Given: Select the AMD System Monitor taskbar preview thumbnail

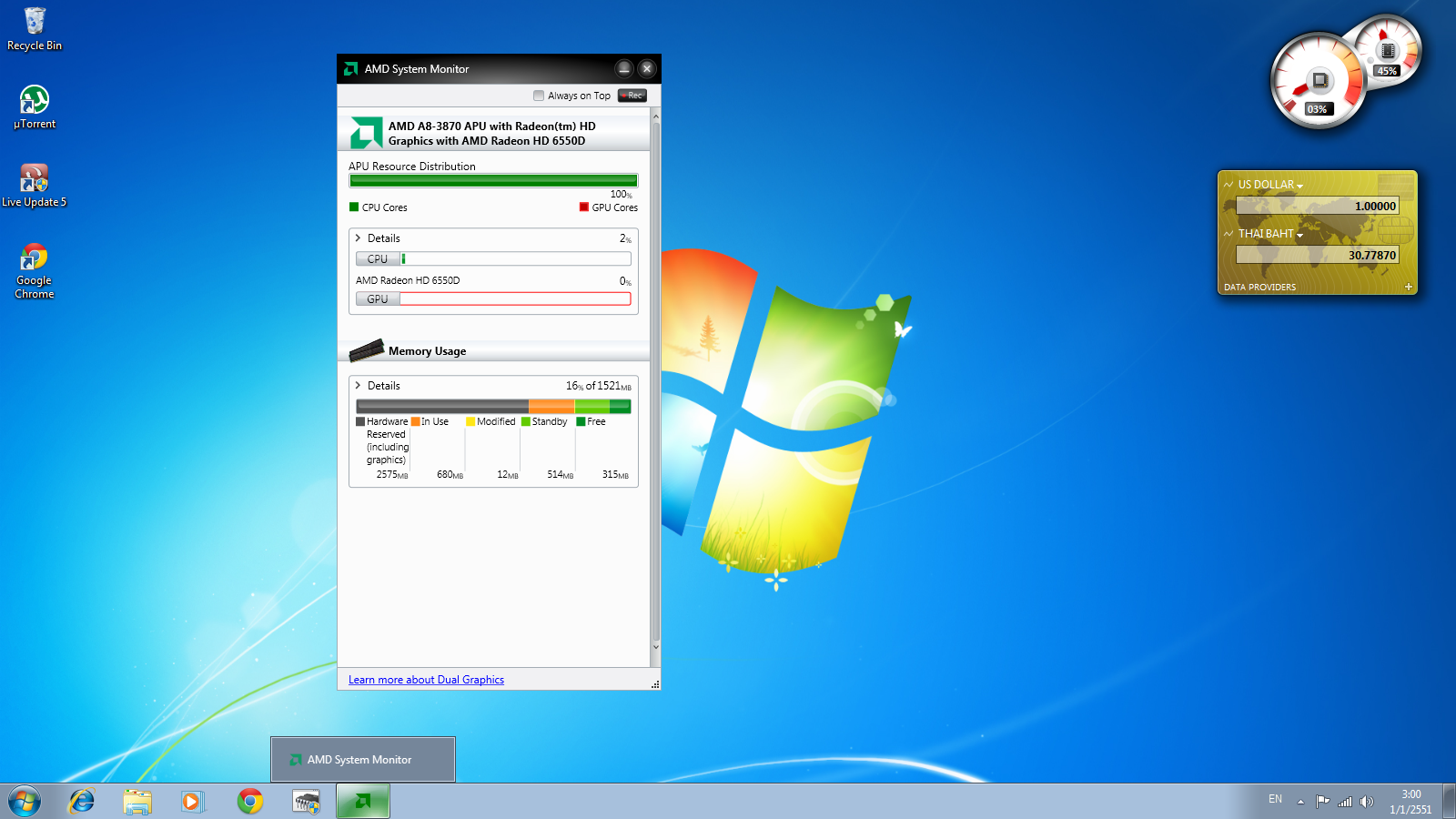Looking at the screenshot, I should click(363, 759).
